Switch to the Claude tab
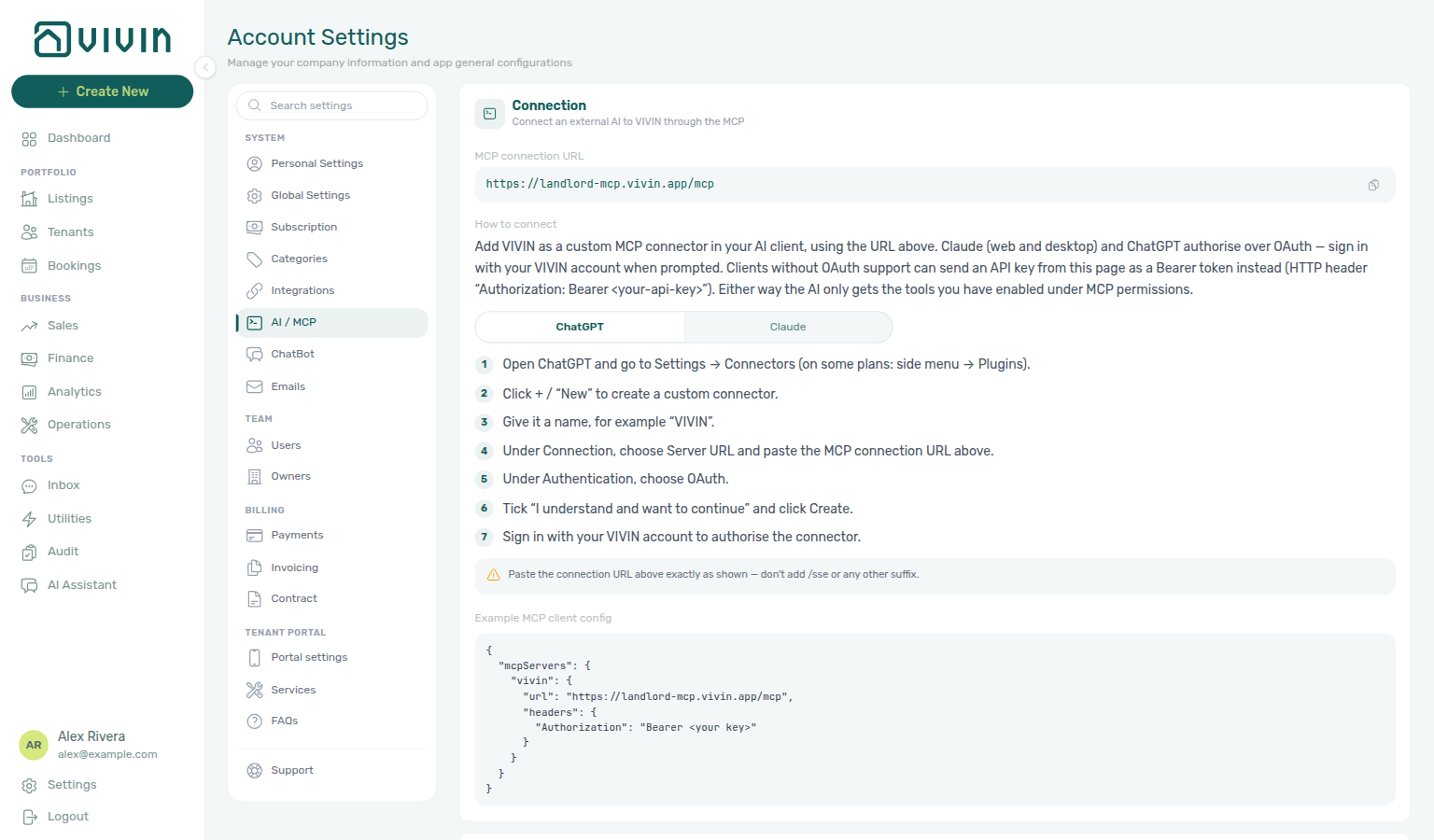 [x=788, y=327]
